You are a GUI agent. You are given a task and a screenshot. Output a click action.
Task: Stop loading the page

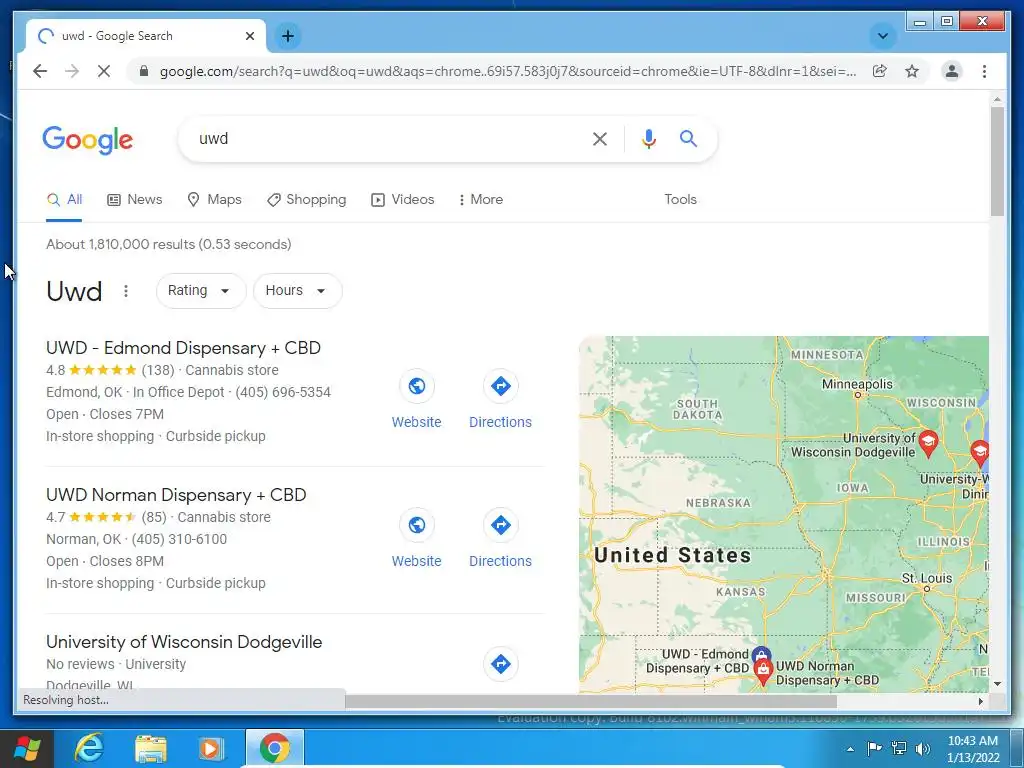tap(104, 71)
